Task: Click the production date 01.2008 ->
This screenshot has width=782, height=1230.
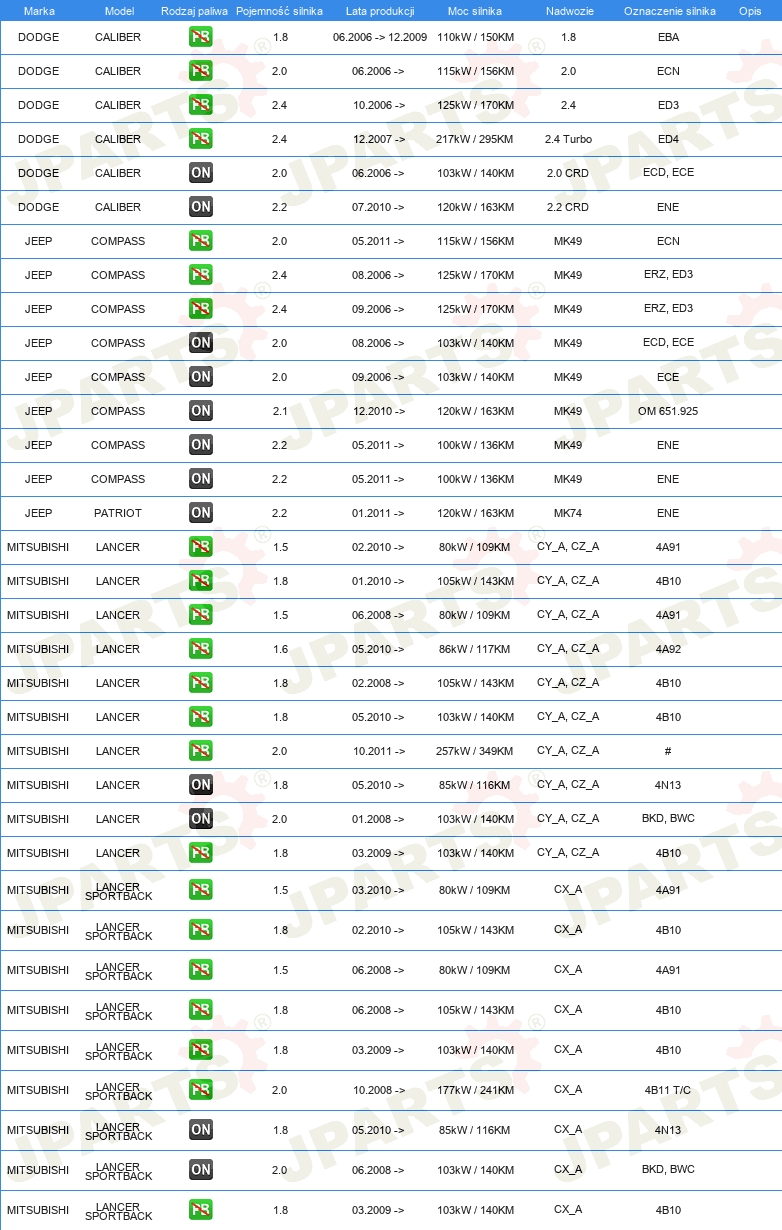Action: (378, 819)
